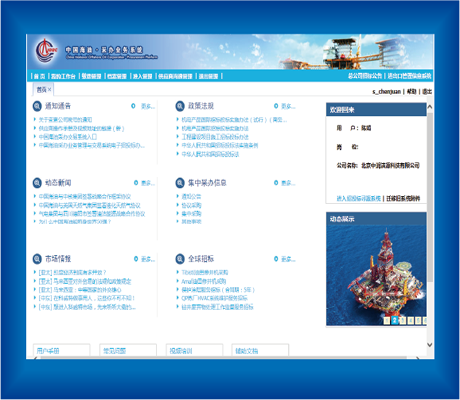
Task: Open 更多 for the 全球招标 section
Action: [x=288, y=259]
